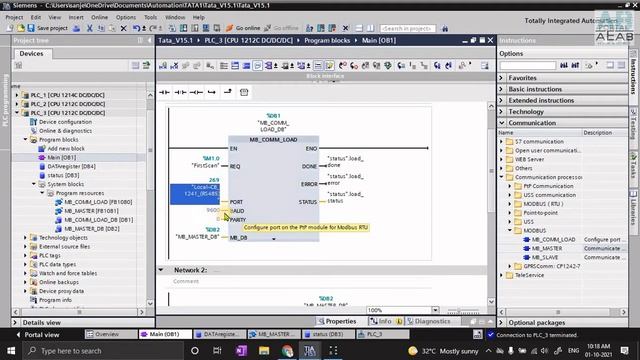Screen dimensions: 640x360
Task: Expand the Basic instructions section
Action: pyautogui.click(x=502, y=89)
